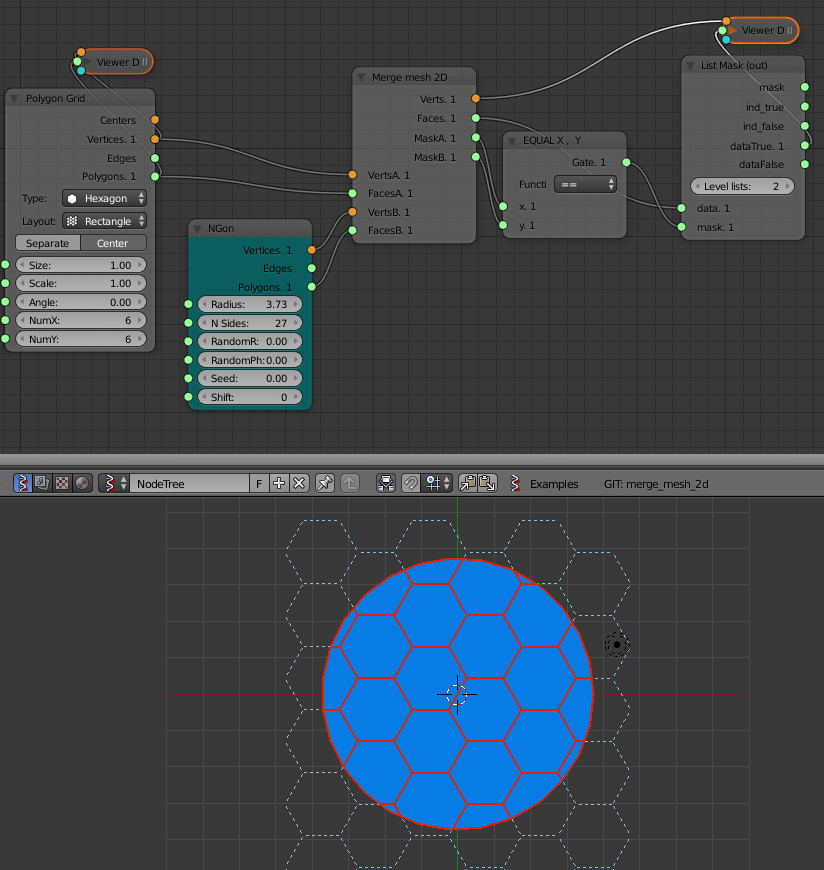Open snap element type dropdown

(x=437, y=483)
